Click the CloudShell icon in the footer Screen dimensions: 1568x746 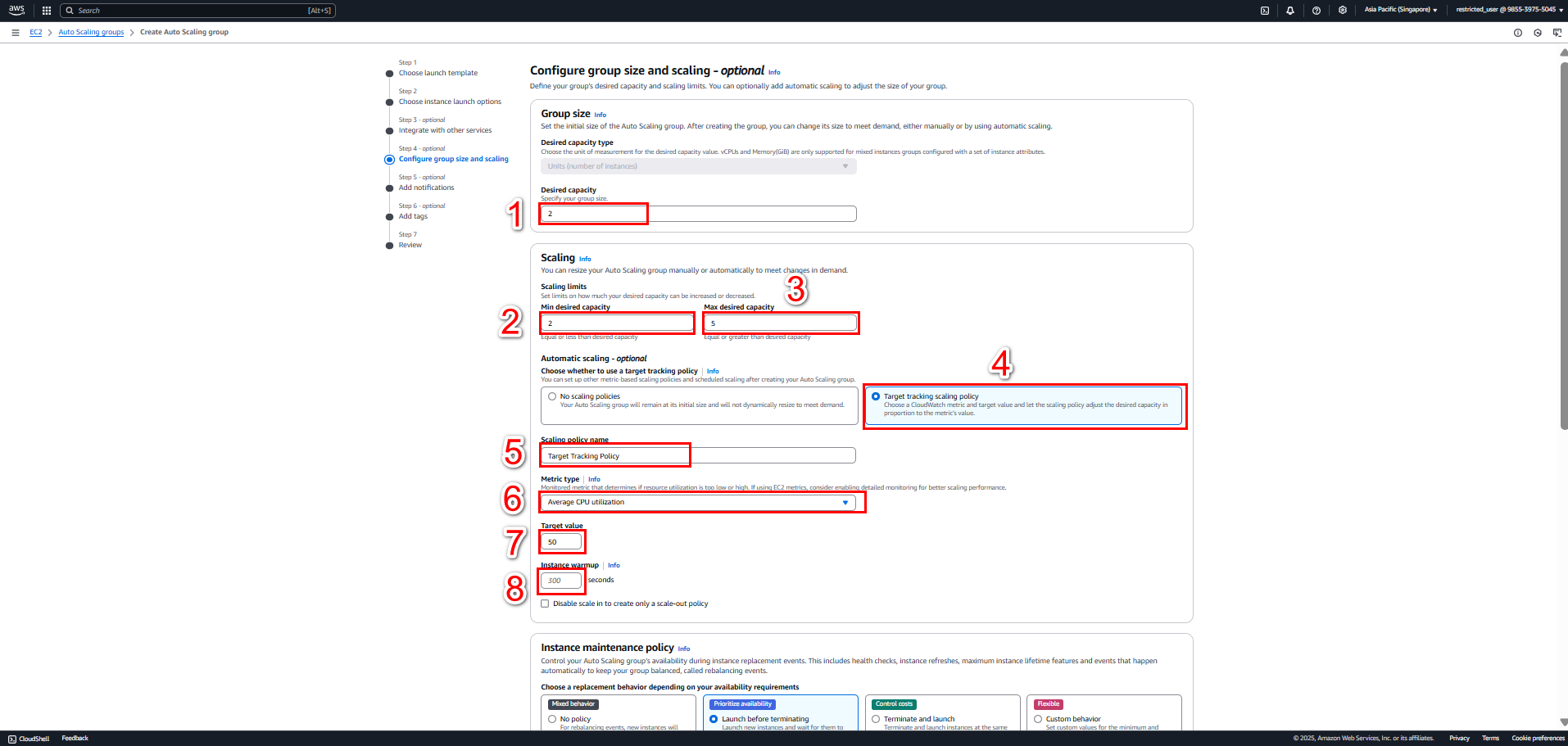tap(12, 739)
